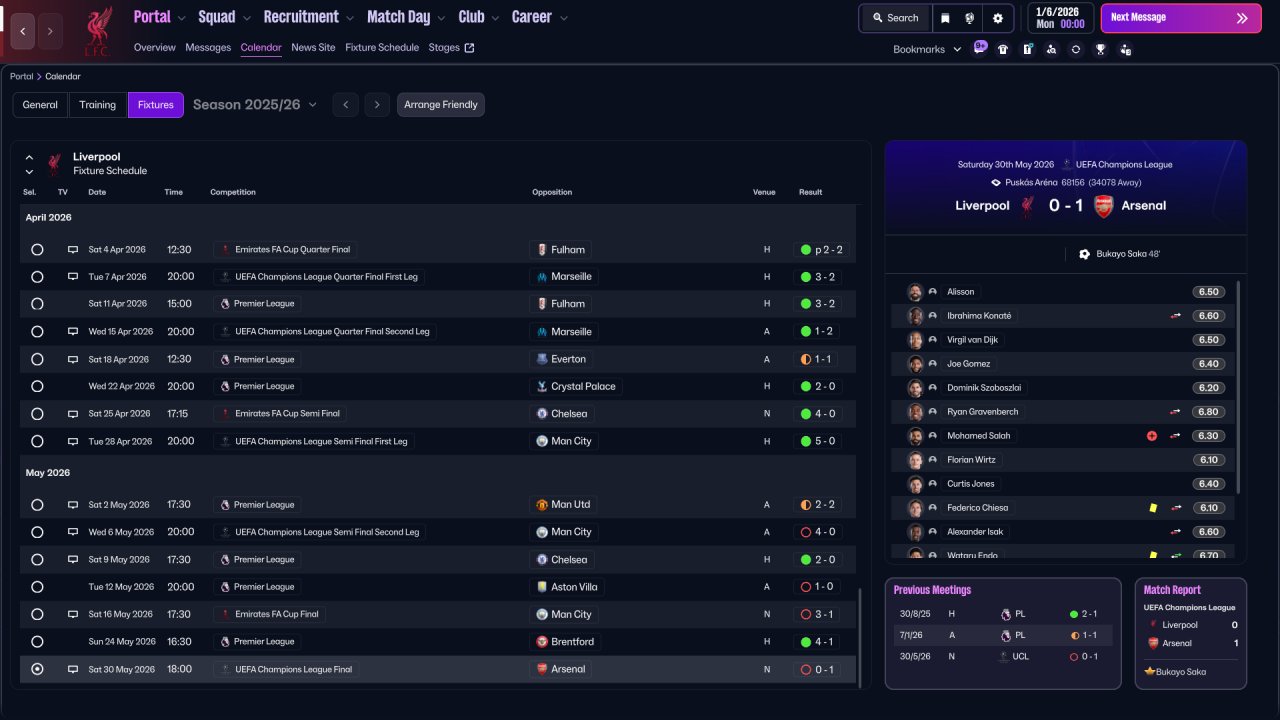The width and height of the screenshot is (1280, 720).
Task: Click the Next Message button
Action: tap(1181, 18)
